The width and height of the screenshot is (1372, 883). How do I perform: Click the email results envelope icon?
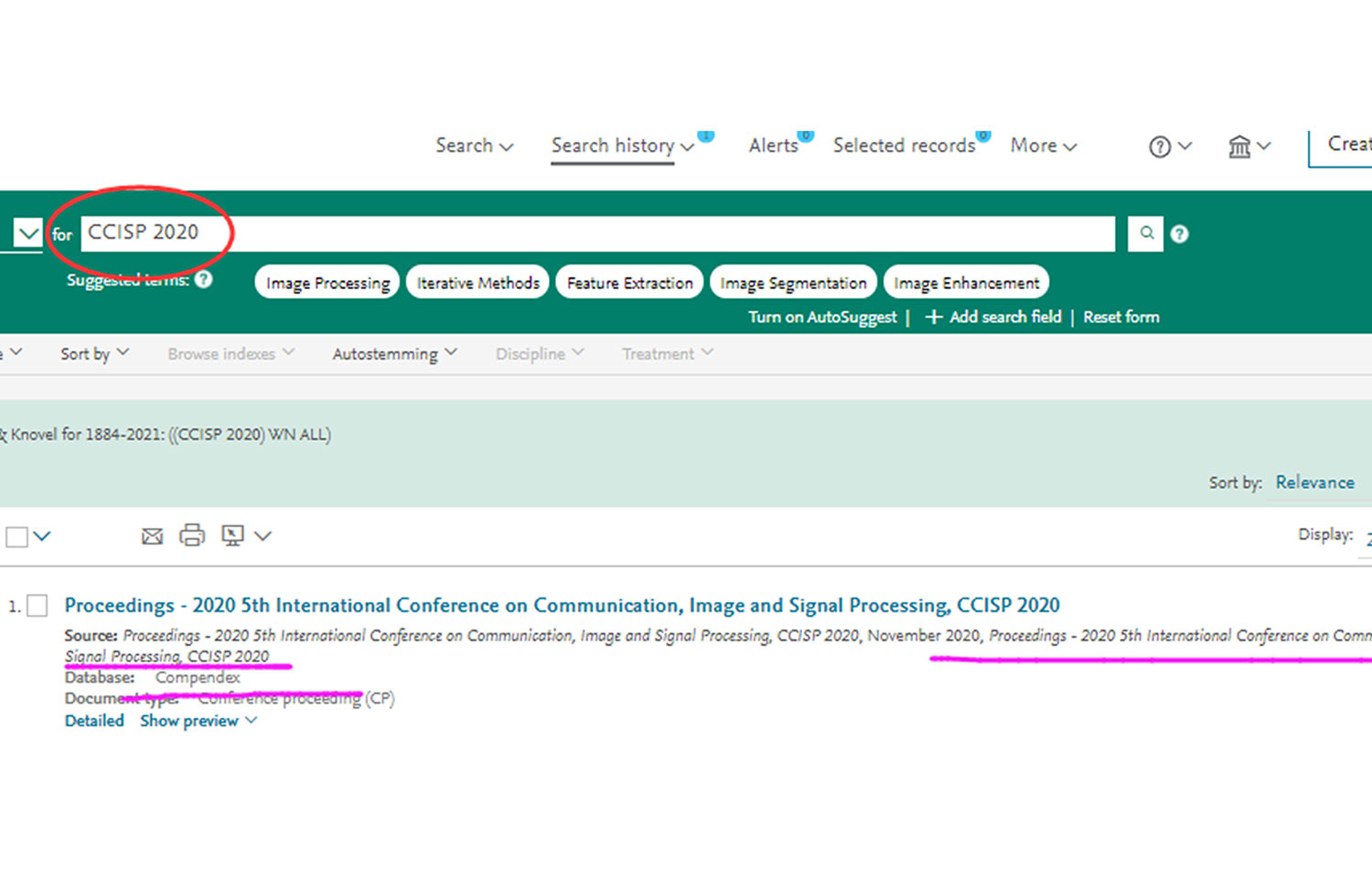point(152,536)
